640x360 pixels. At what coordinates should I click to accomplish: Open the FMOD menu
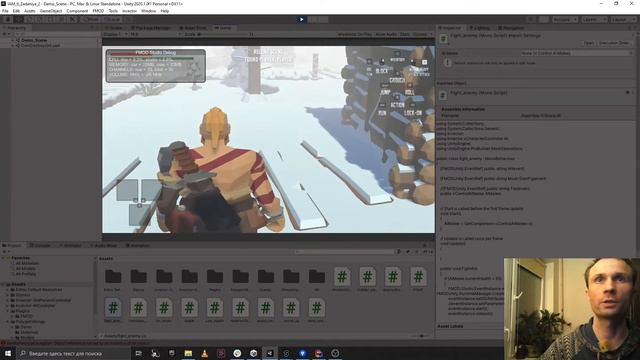(98, 11)
